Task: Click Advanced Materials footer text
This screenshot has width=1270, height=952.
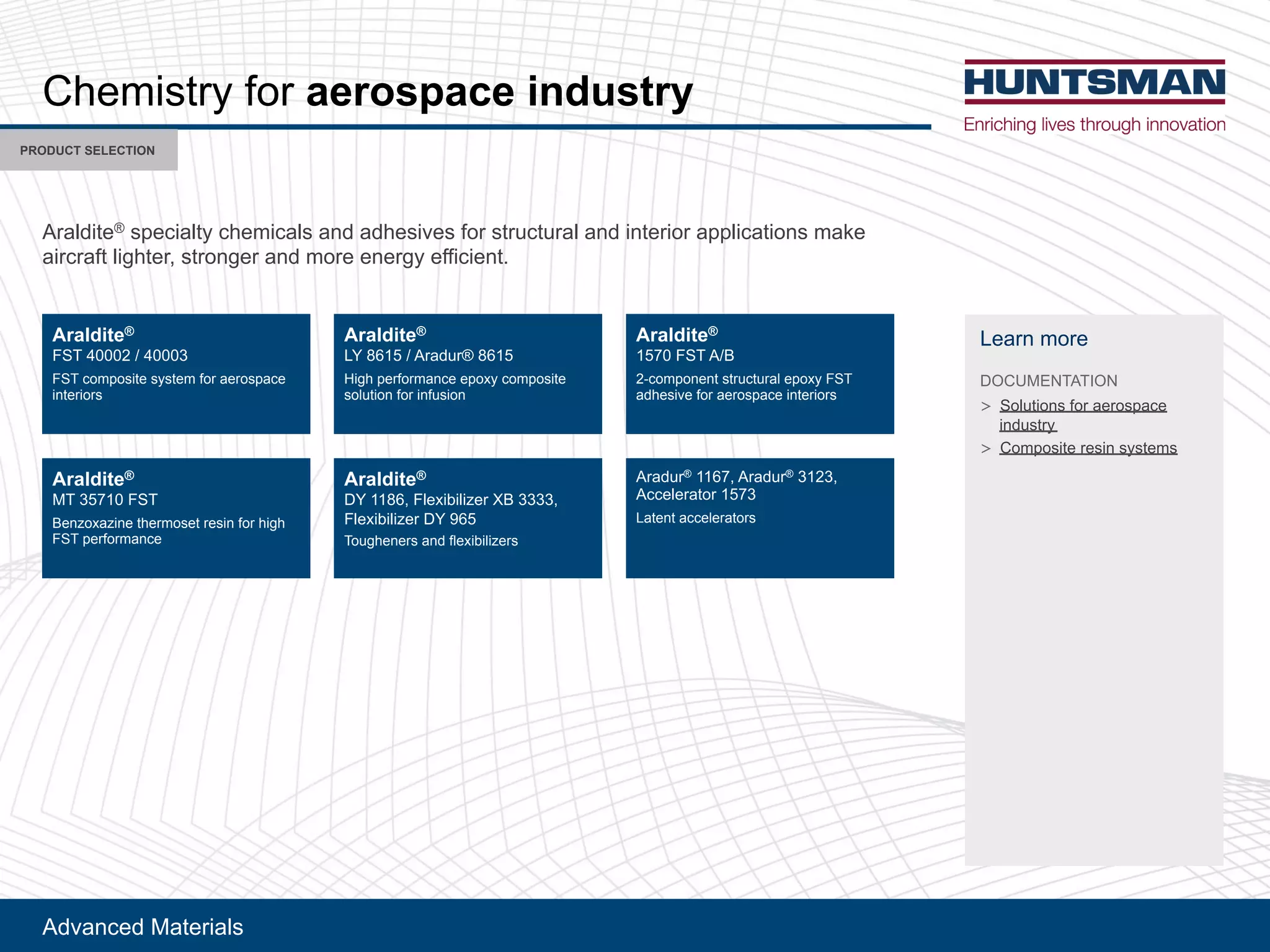Action: point(143,927)
